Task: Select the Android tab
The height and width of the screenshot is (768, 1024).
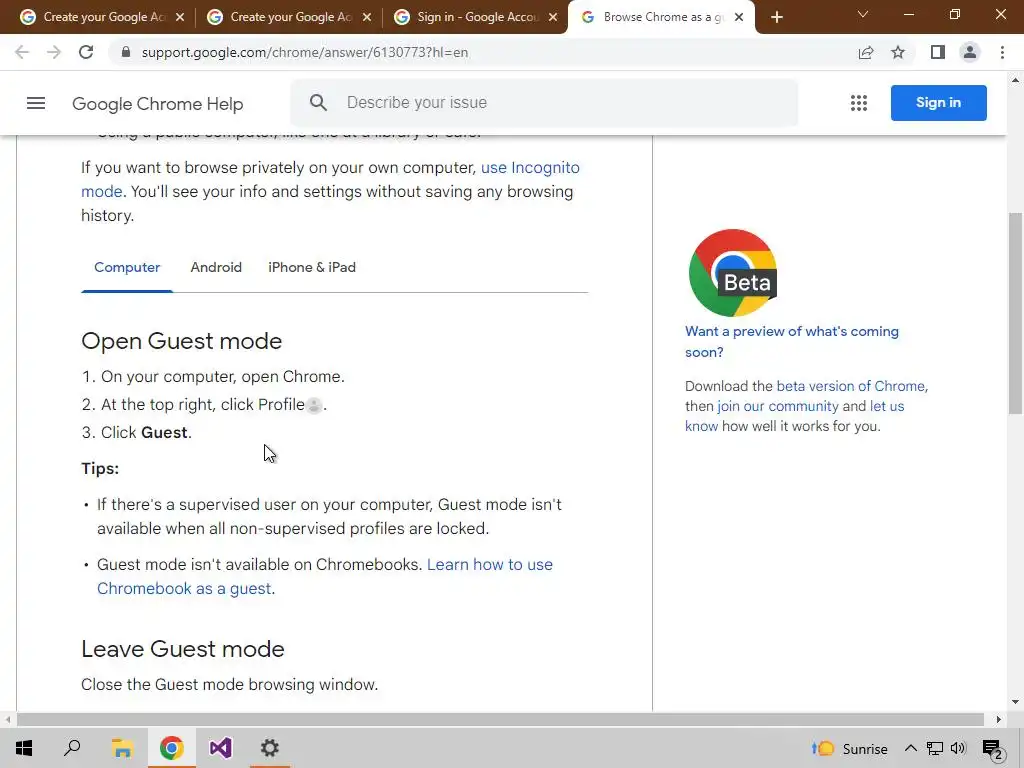Action: click(x=216, y=267)
